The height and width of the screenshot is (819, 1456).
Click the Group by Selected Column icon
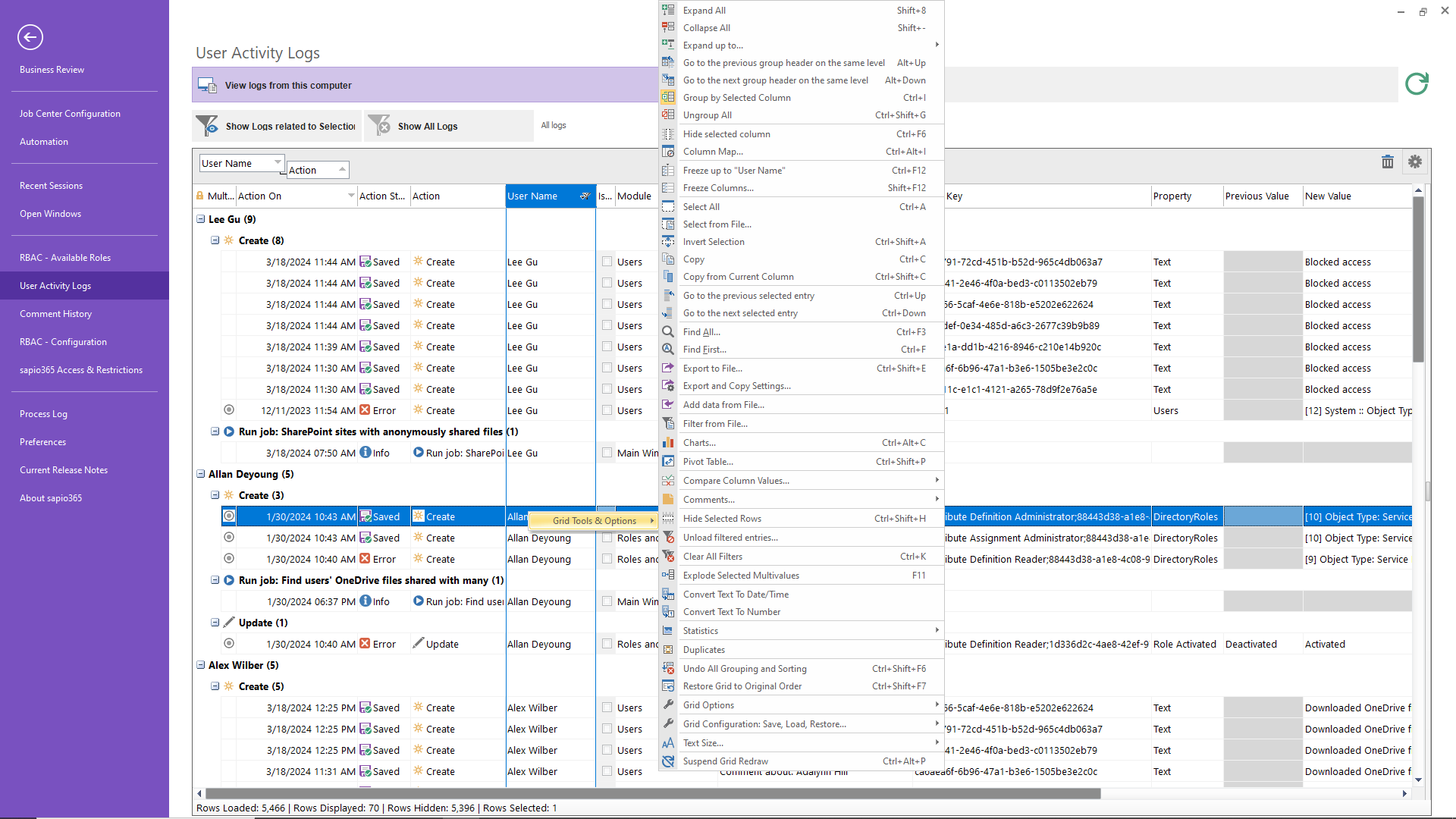click(x=668, y=97)
